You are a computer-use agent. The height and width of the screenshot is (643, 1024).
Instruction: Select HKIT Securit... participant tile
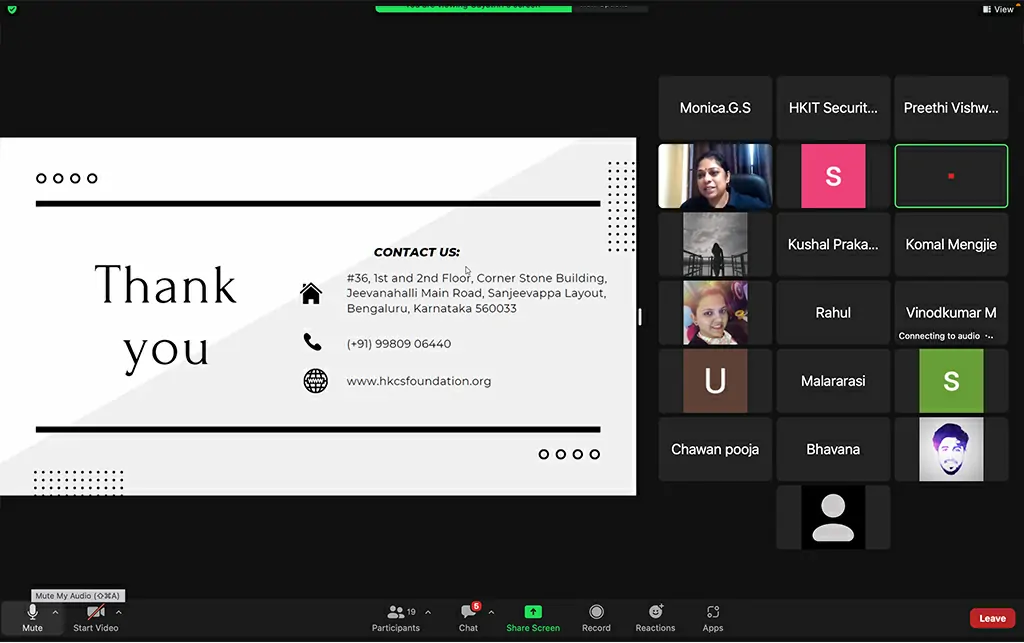tap(833, 108)
